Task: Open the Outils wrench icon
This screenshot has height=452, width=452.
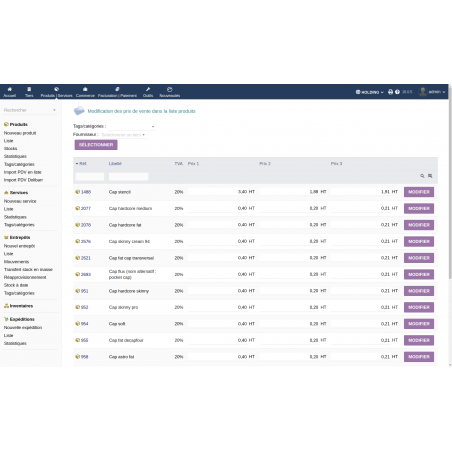Action: (148, 89)
